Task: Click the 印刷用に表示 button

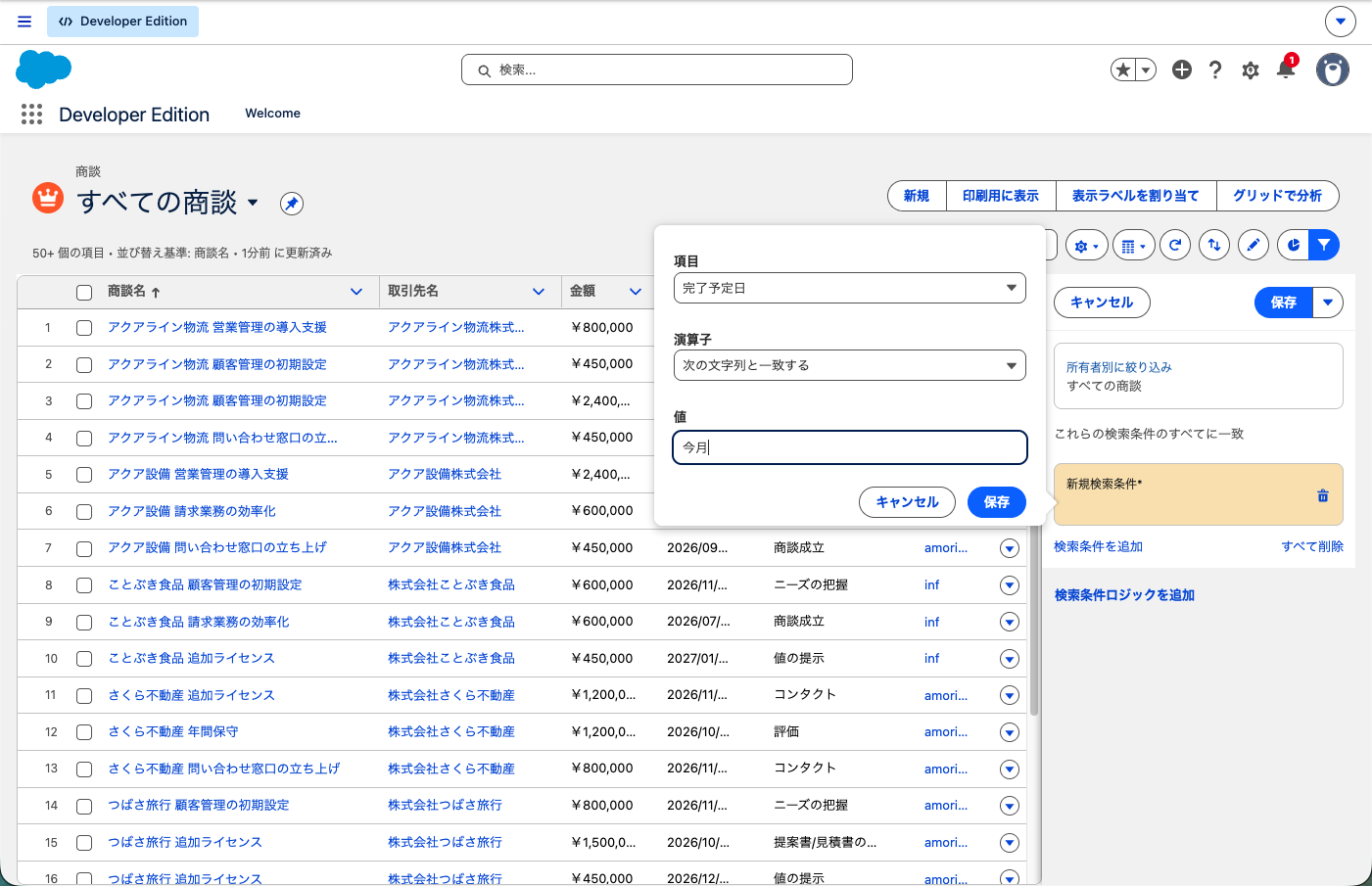Action: [1001, 196]
